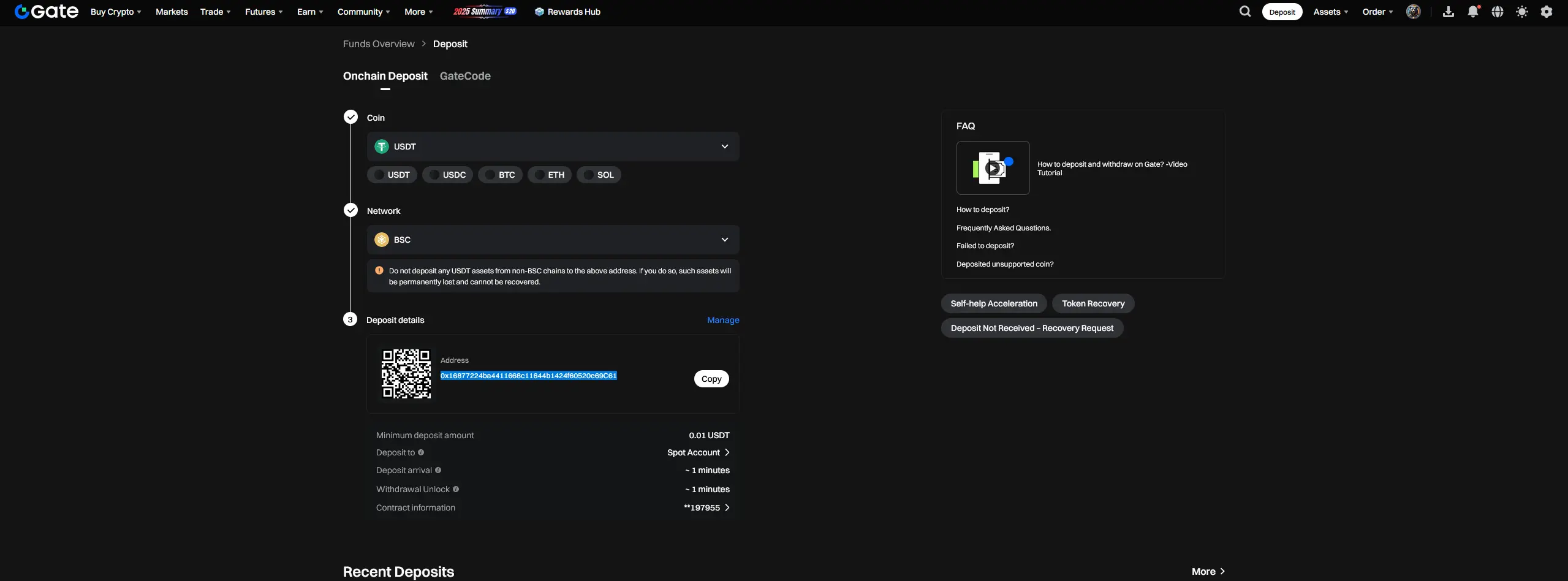Open the Assets dropdown menu
1568x581 pixels.
1330,12
